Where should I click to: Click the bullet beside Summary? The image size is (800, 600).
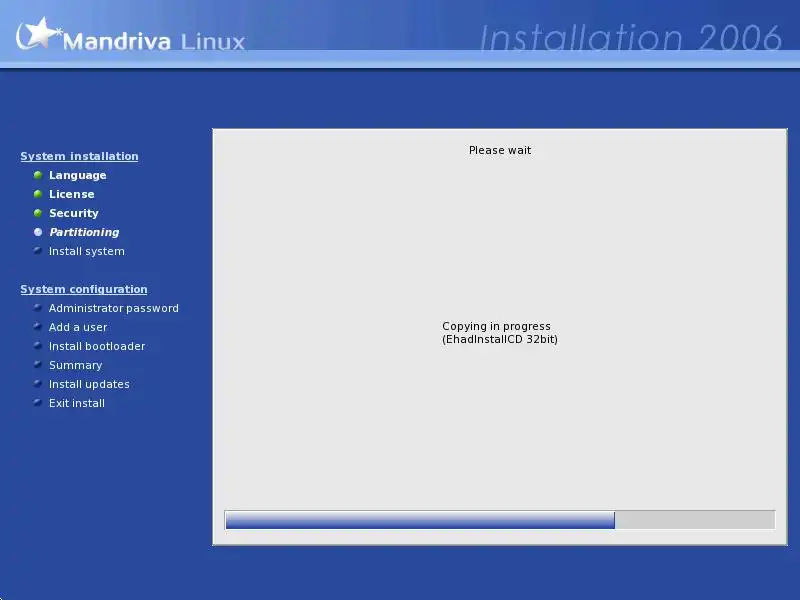(x=38, y=364)
